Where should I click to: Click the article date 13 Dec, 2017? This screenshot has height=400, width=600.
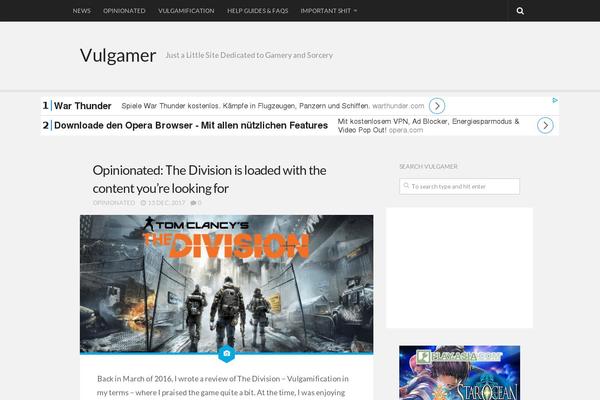click(166, 203)
